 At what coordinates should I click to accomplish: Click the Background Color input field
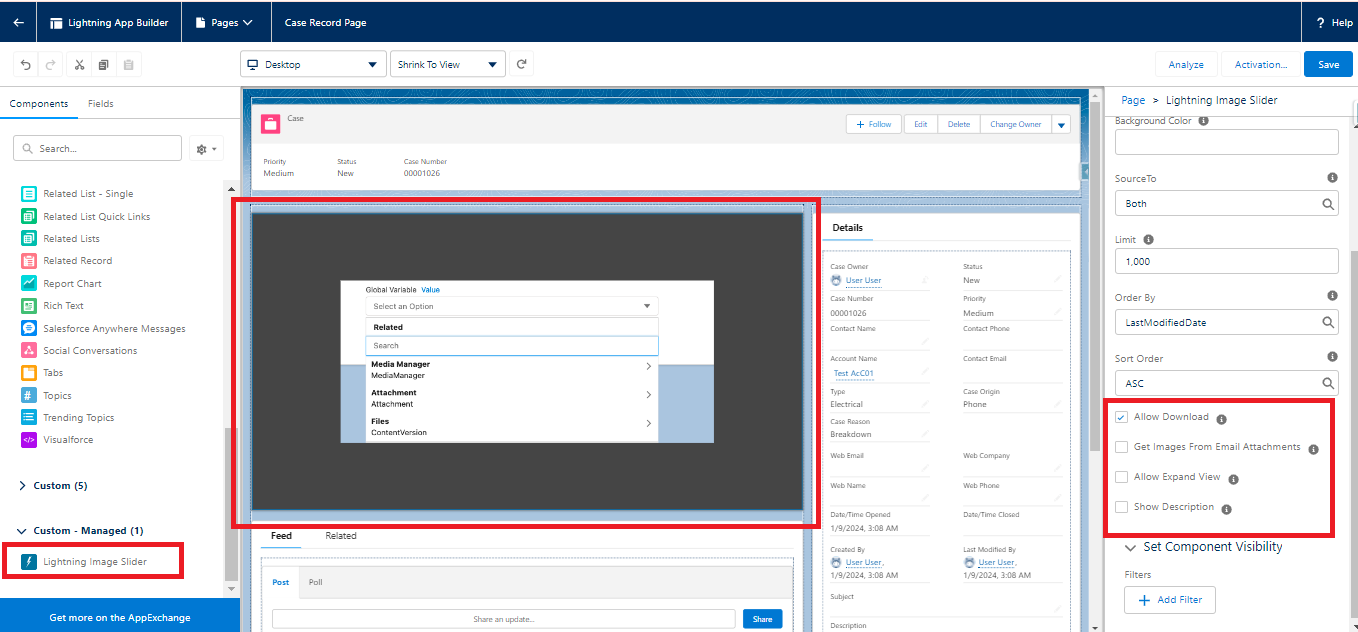(x=1226, y=142)
